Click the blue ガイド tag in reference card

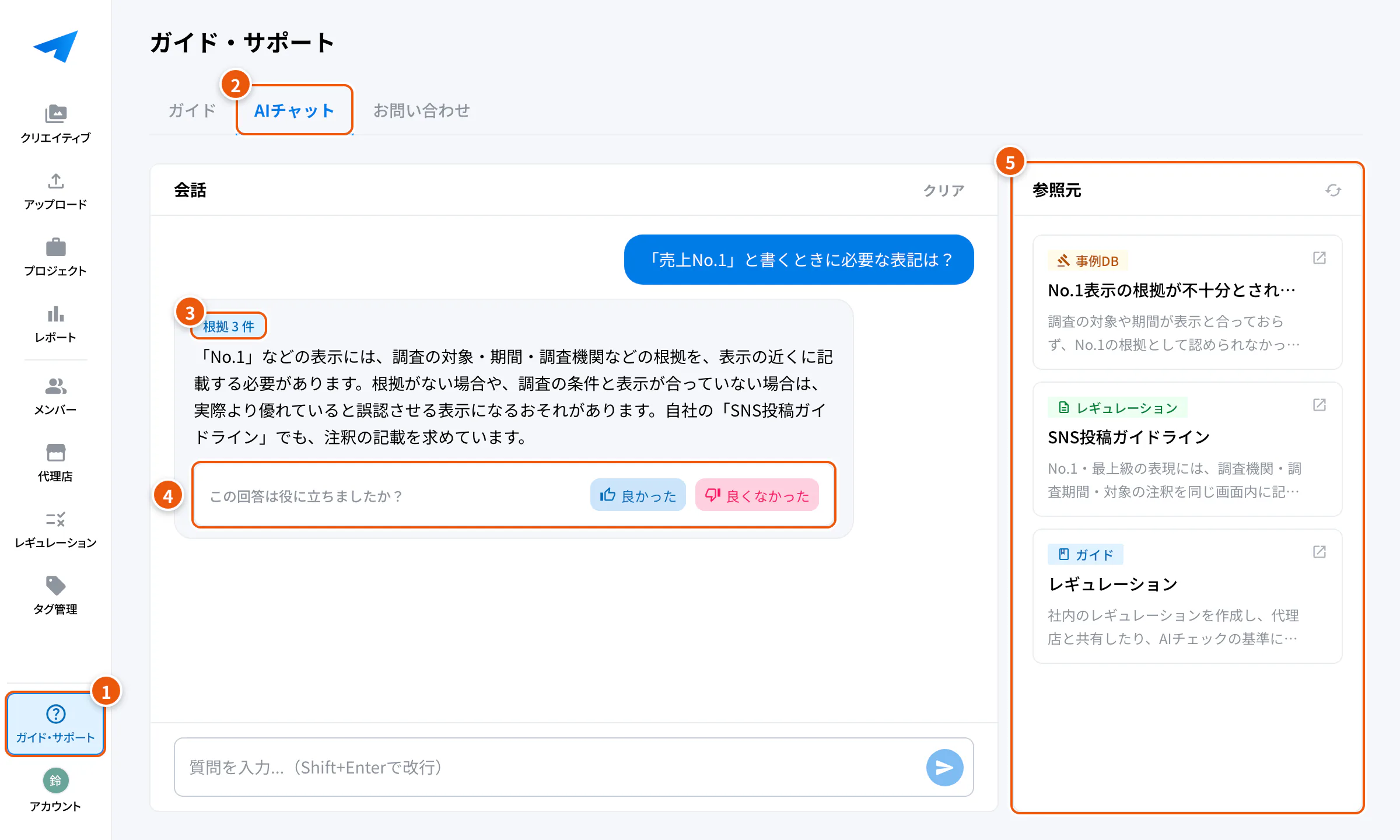1086,555
